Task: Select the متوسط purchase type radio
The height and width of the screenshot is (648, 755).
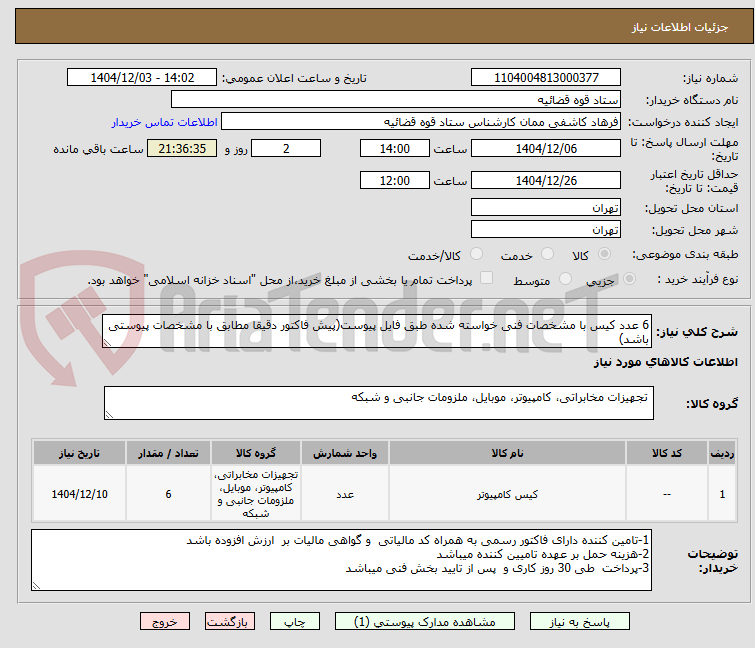Action: point(565,279)
